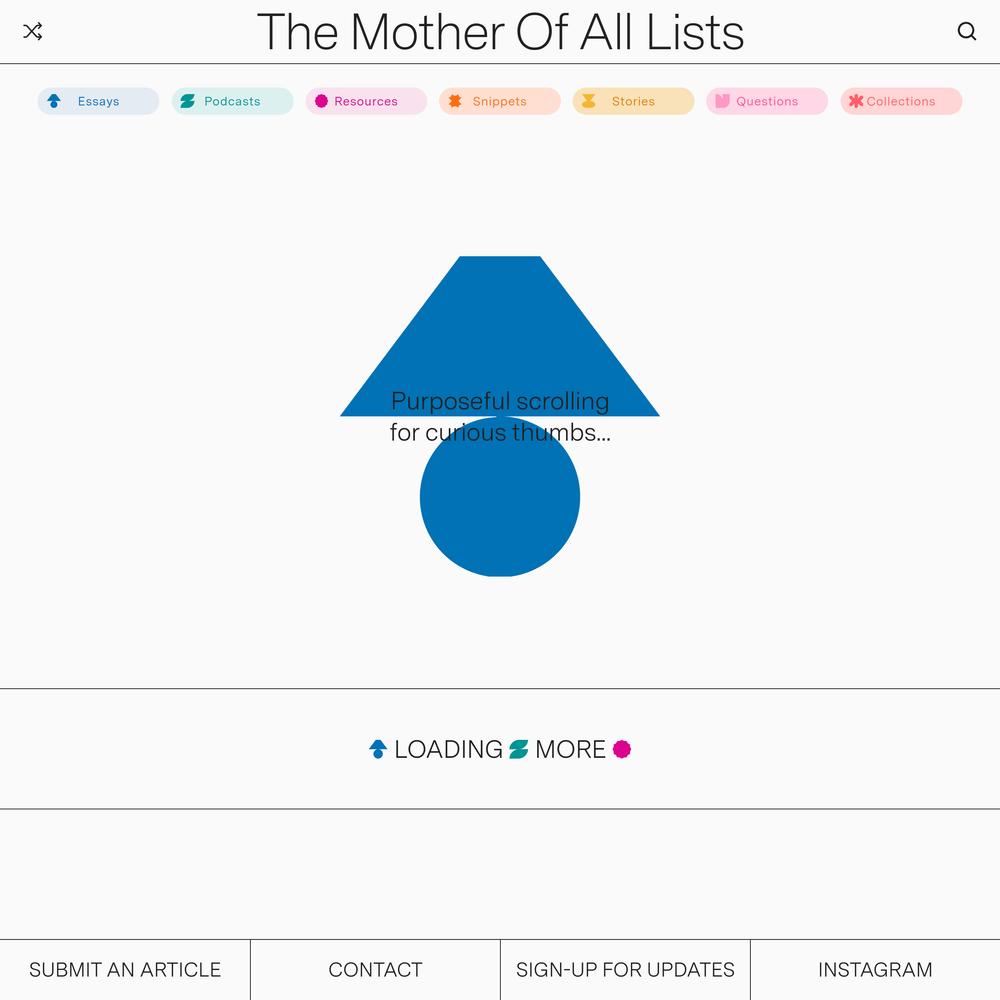Click the hourglass icon in Stories pill

[x=589, y=101]
